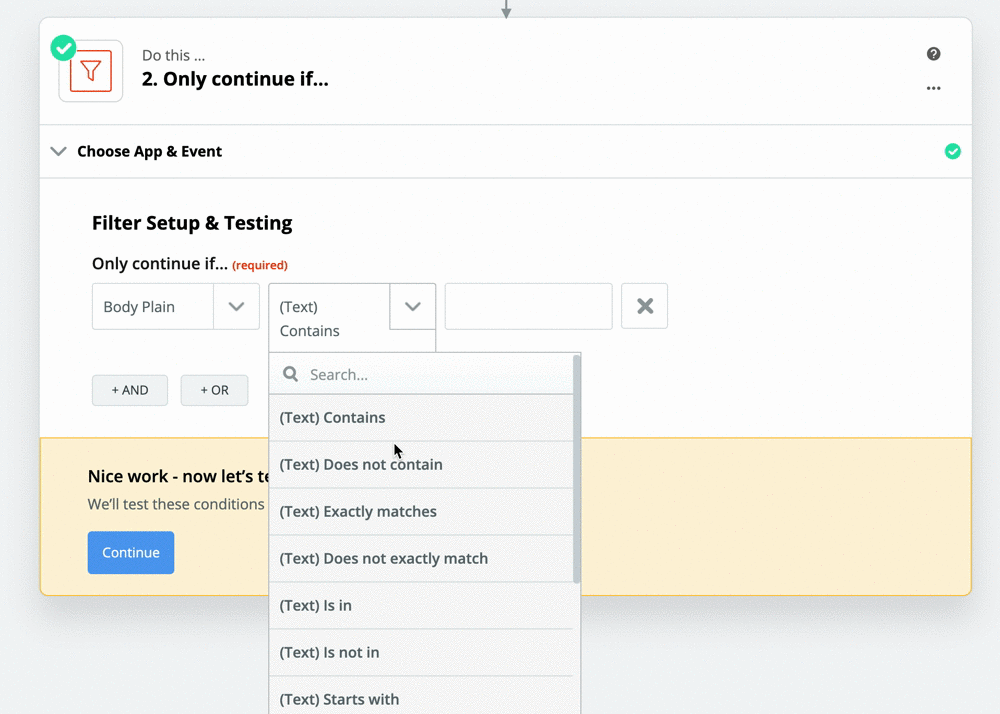Screen dimensions: 1000x714
Task: Select the "(Text) Contains" option
Action: pos(332,417)
